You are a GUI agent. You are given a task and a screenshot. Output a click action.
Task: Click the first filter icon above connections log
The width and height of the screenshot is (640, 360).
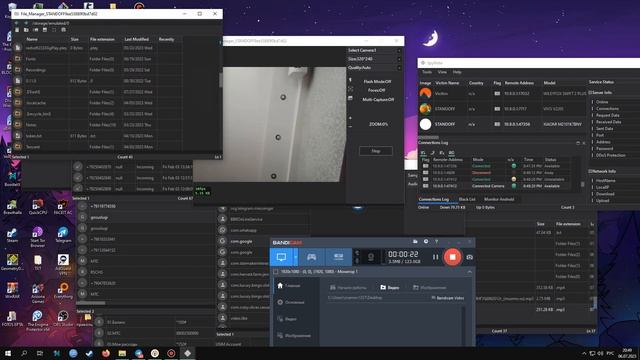click(423, 153)
